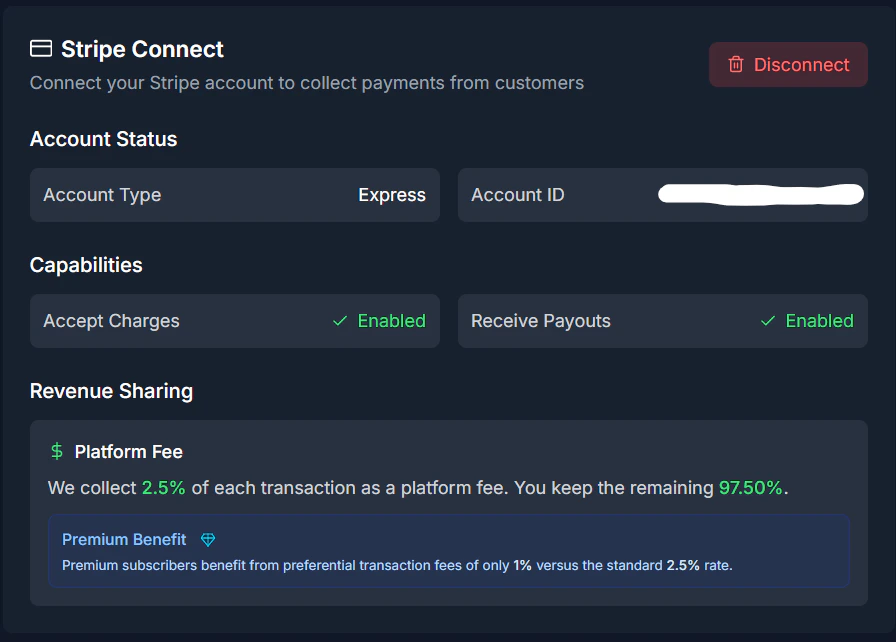Click the green checkmark beside Receive Payouts
896x642 pixels.
click(x=767, y=321)
